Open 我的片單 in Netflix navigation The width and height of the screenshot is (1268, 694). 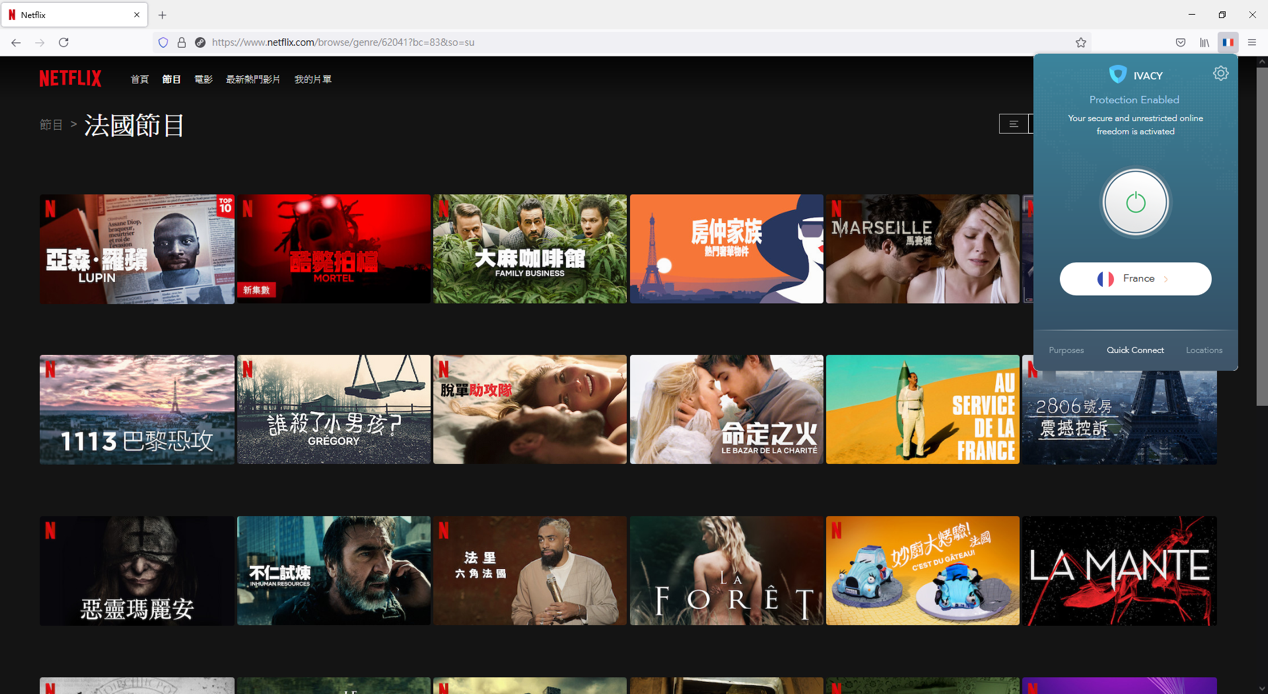[x=313, y=79]
